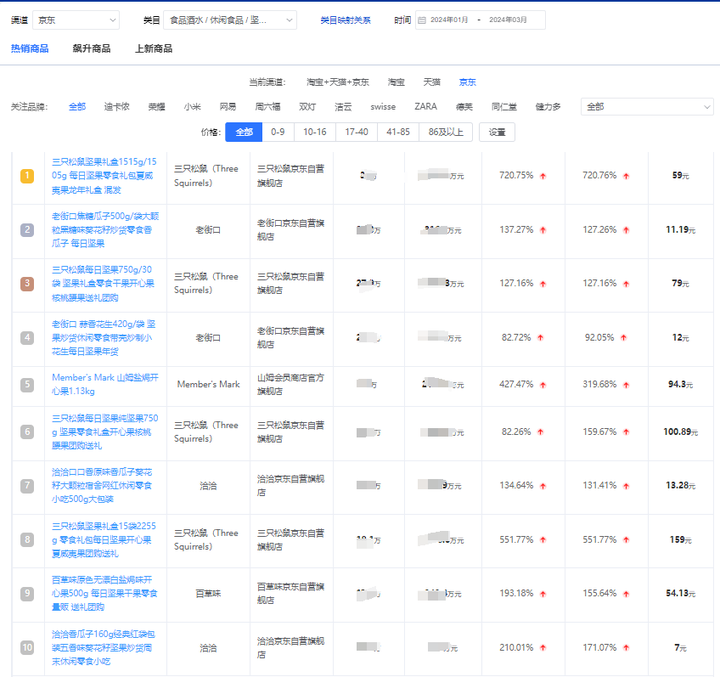Select the 17-40 price range
Image resolution: width=720 pixels, height=677 pixels.
click(356, 132)
